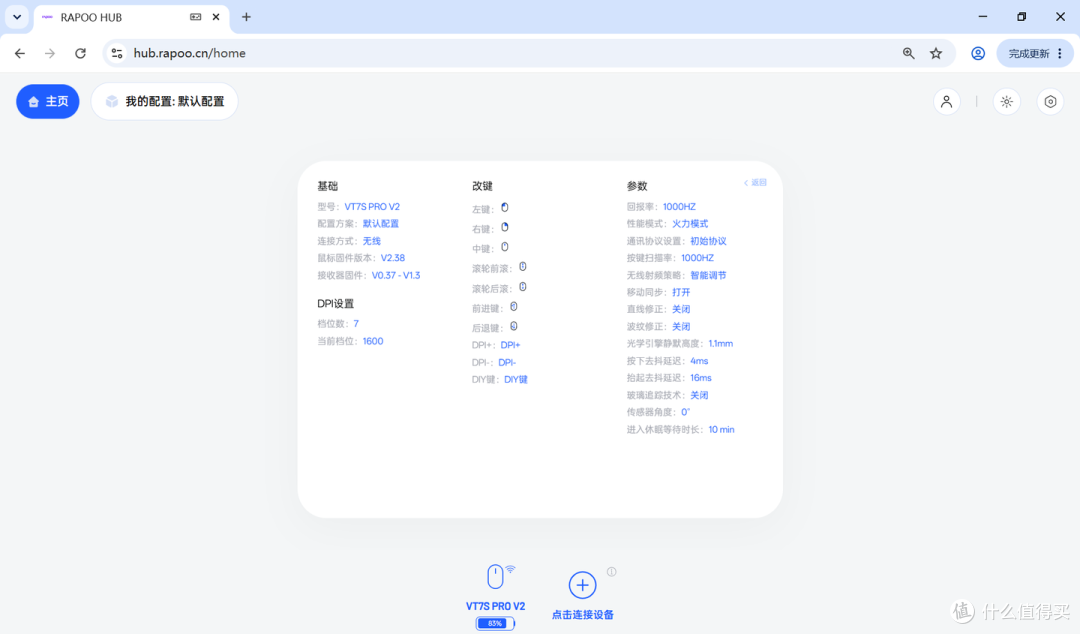Image resolution: width=1080 pixels, height=634 pixels.
Task: Click the lift-off height value 1.1mm
Action: click(x=720, y=343)
